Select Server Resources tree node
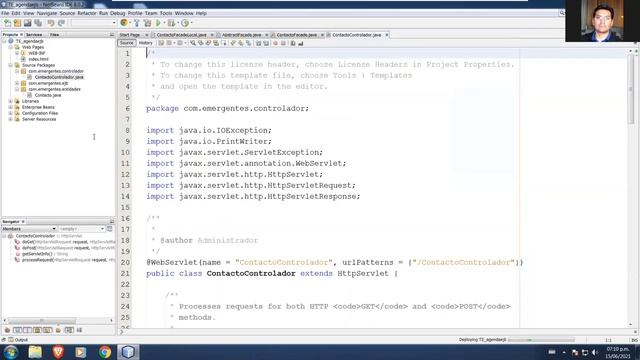640x360 pixels. click(x=39, y=119)
